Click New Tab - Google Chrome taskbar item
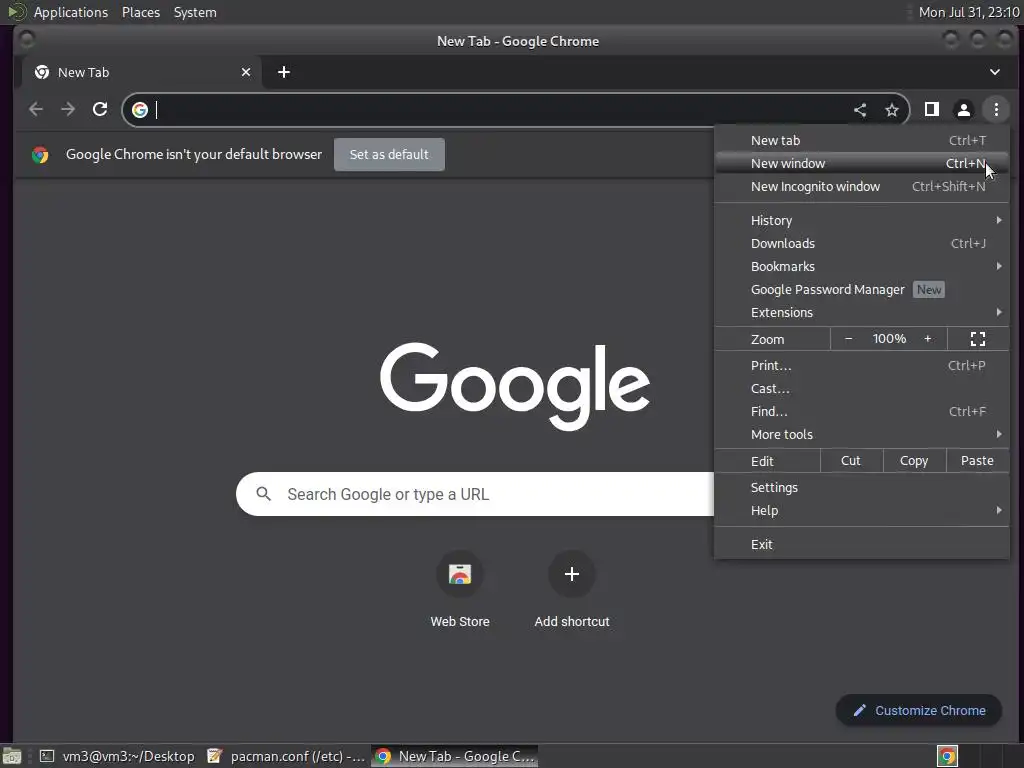This screenshot has height=768, width=1024. 456,756
